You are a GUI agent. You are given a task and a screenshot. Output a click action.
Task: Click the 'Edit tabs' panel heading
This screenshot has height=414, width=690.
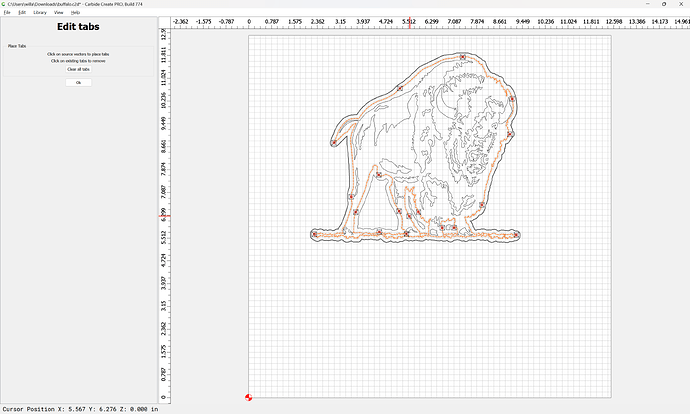click(x=78, y=26)
